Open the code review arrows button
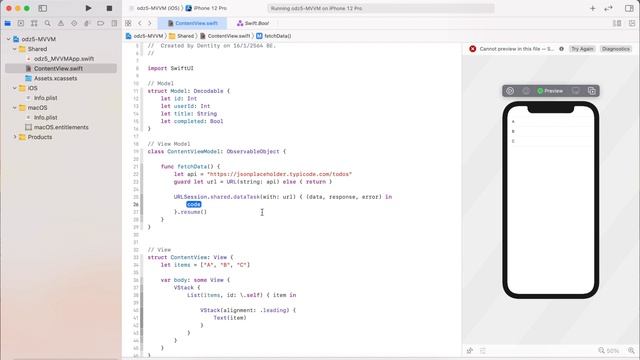Image resolution: width=640 pixels, height=360 pixels. (x=608, y=8)
